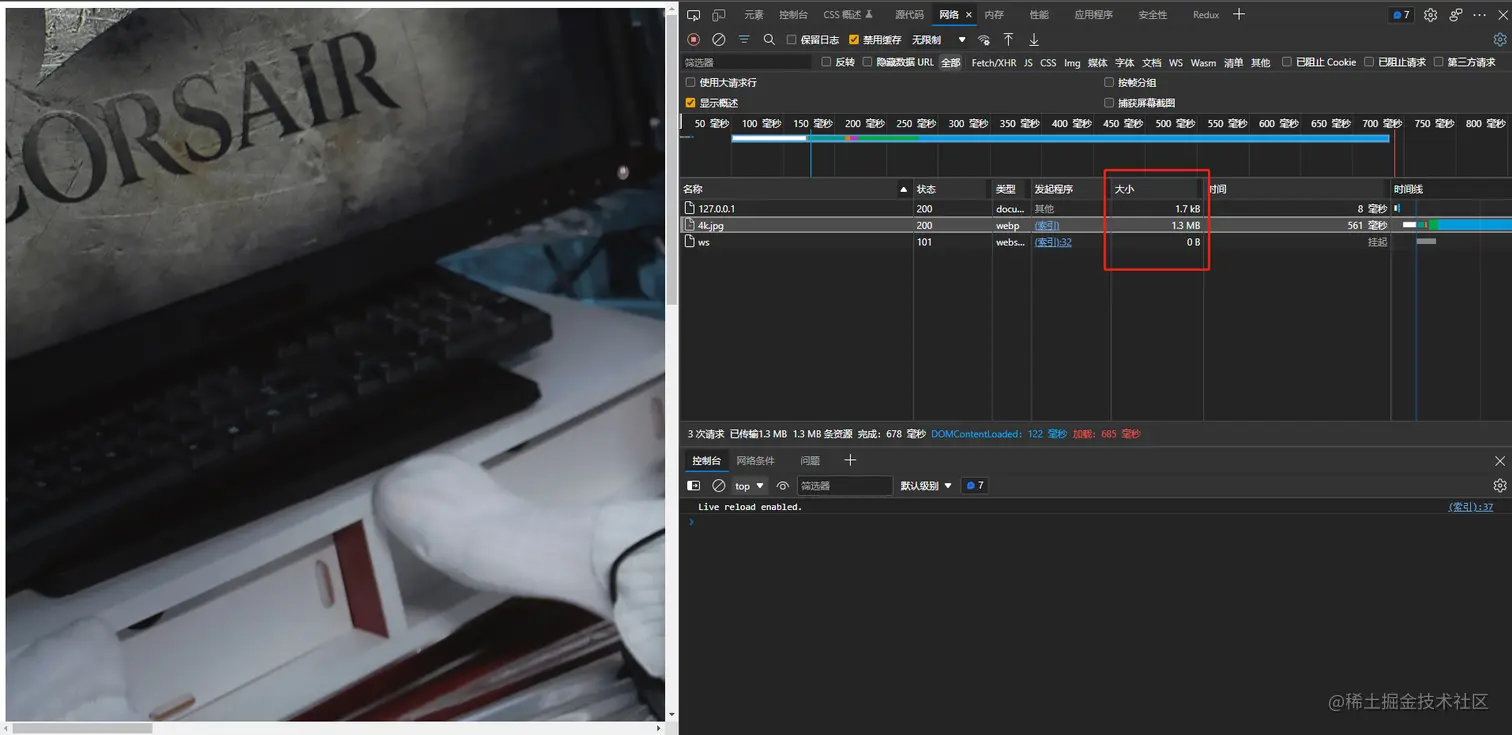Viewport: 1512px width, 735px height.
Task: Clear the console with the drawer icon
Action: click(718, 486)
